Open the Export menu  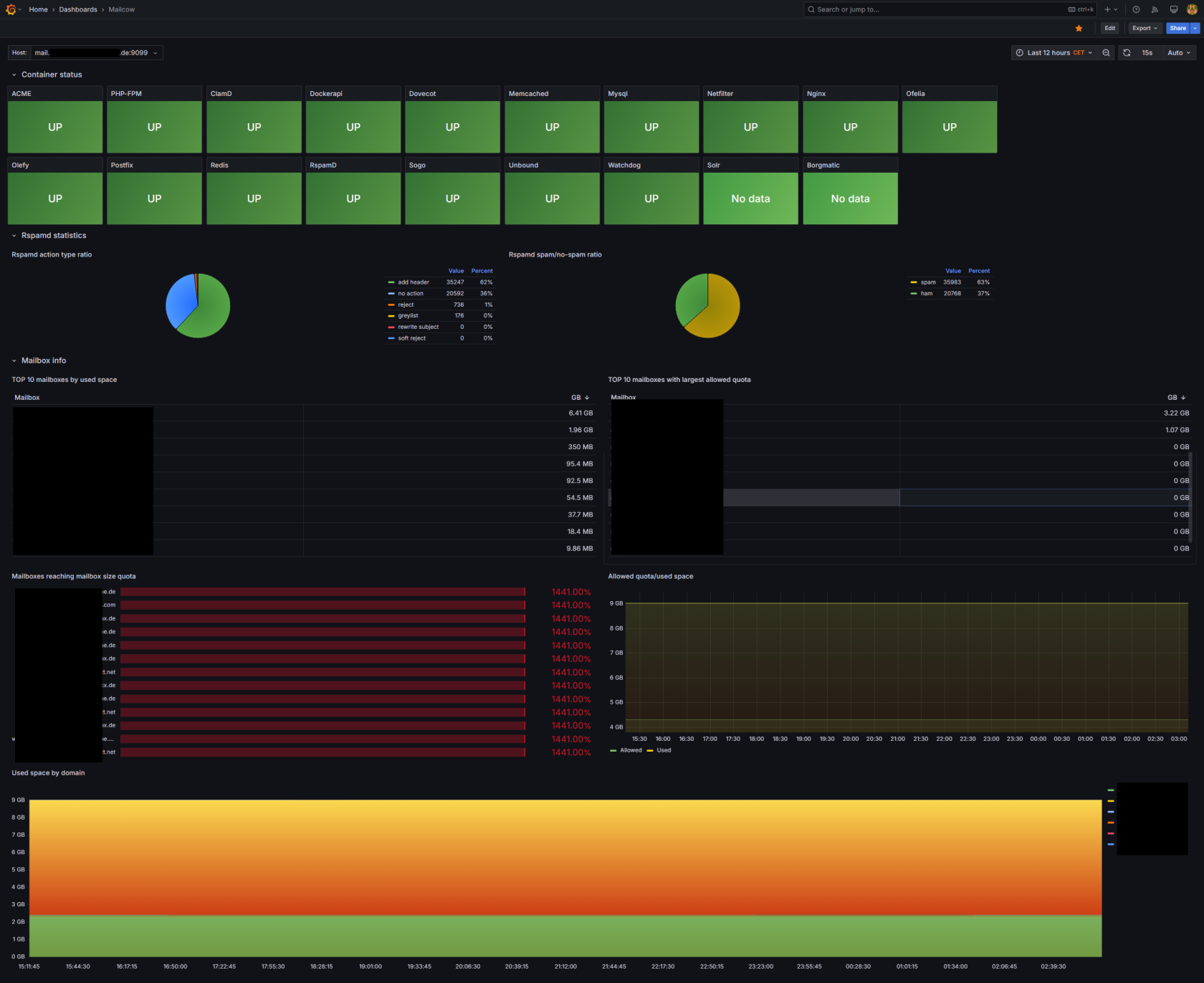(x=1144, y=29)
